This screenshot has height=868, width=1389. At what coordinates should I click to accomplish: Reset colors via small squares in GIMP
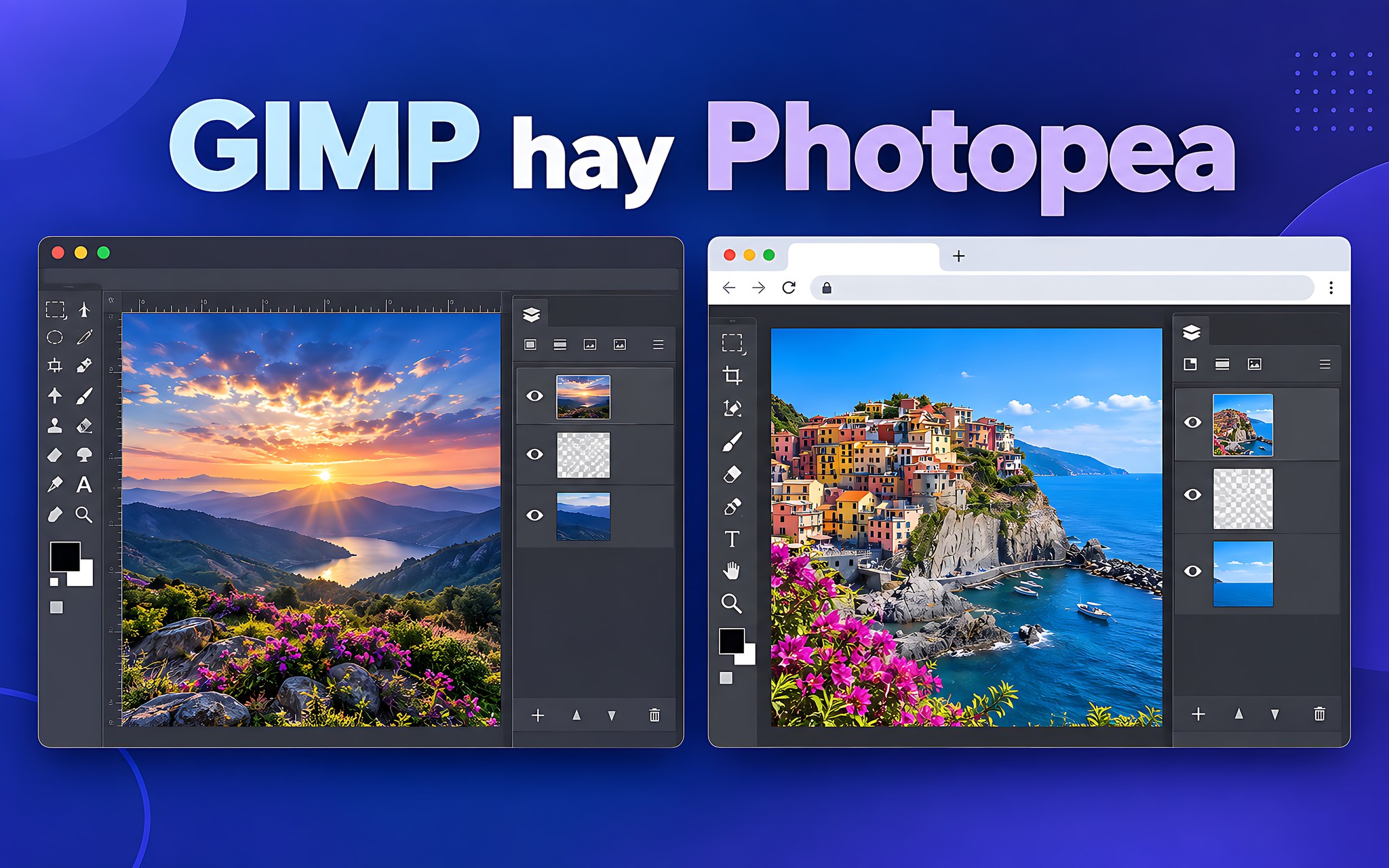[54, 582]
